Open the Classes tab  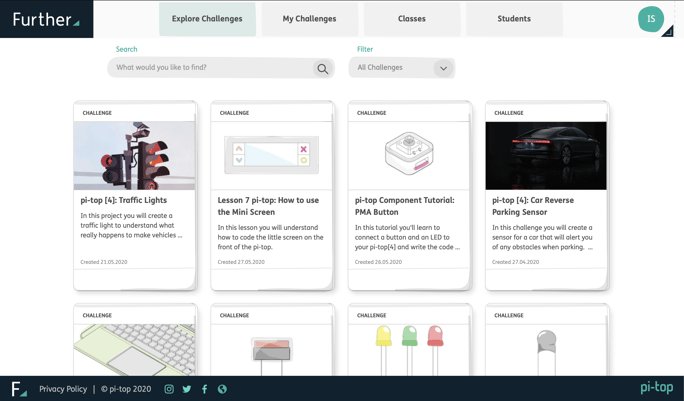(x=411, y=19)
